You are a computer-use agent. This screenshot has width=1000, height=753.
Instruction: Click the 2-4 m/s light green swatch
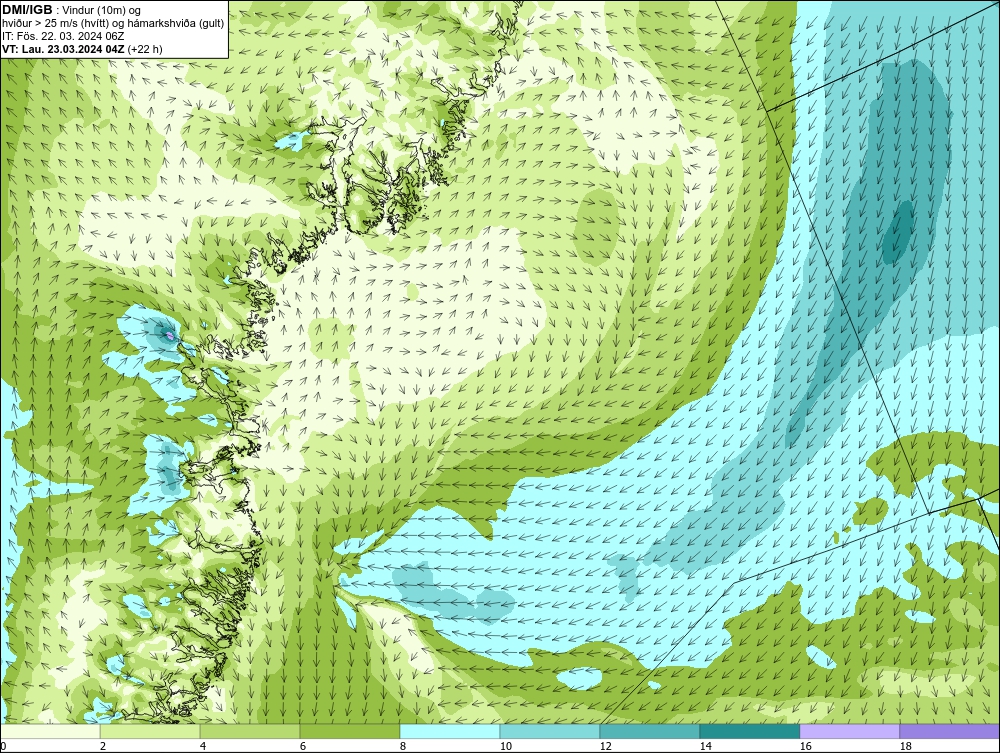click(150, 731)
